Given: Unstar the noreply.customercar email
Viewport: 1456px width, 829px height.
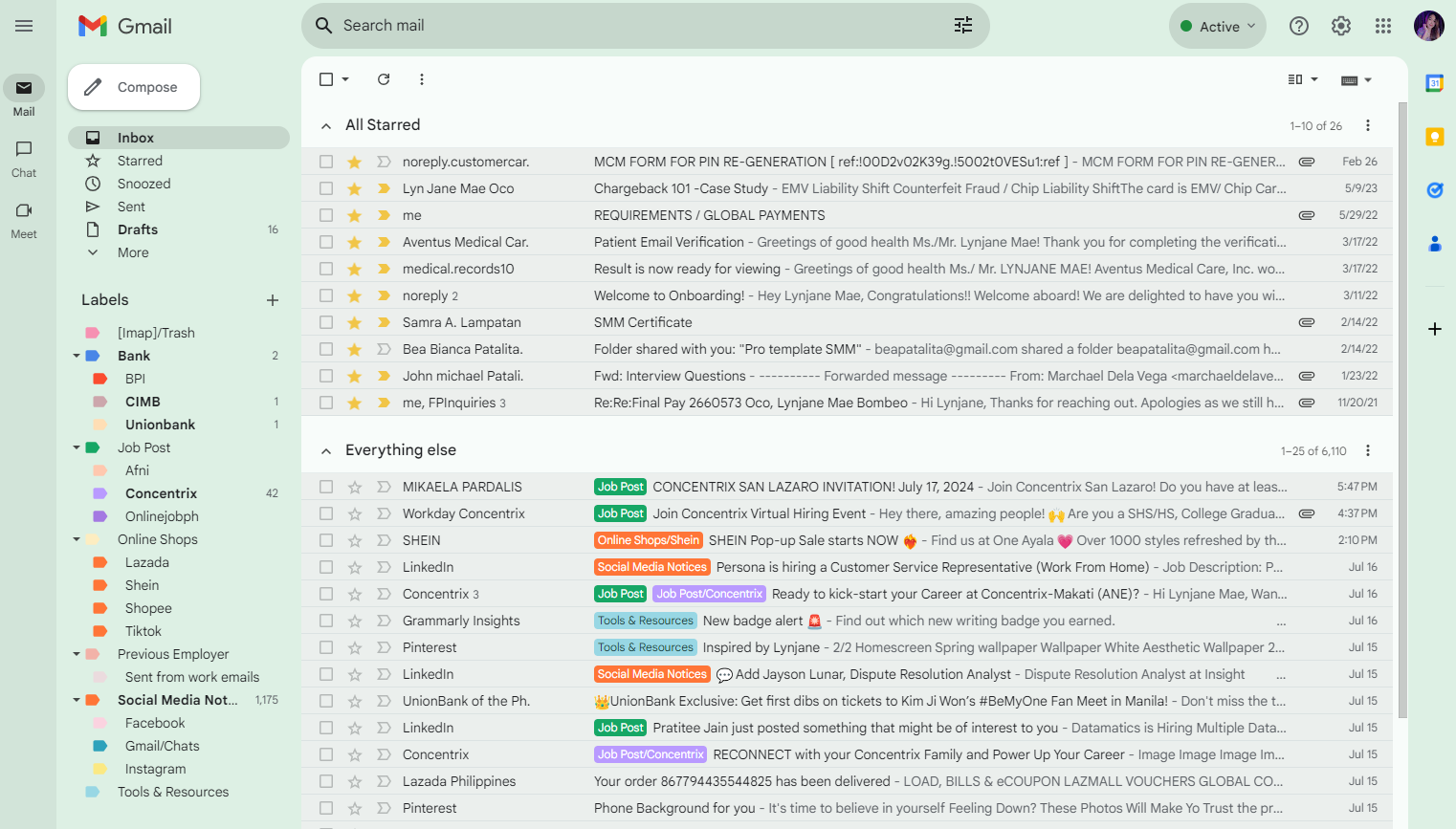Looking at the screenshot, I should pyautogui.click(x=355, y=162).
